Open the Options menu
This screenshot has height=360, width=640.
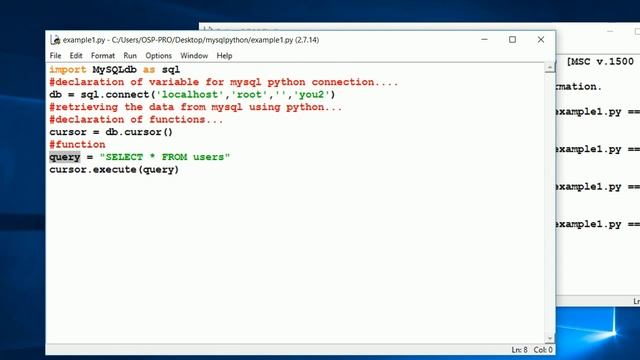pos(158,56)
